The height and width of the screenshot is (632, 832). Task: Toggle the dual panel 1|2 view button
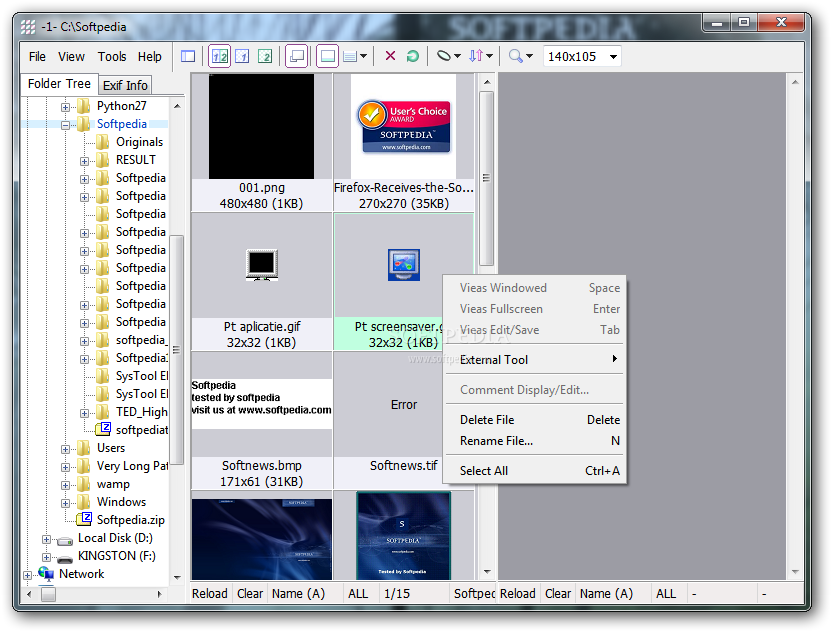[x=220, y=56]
